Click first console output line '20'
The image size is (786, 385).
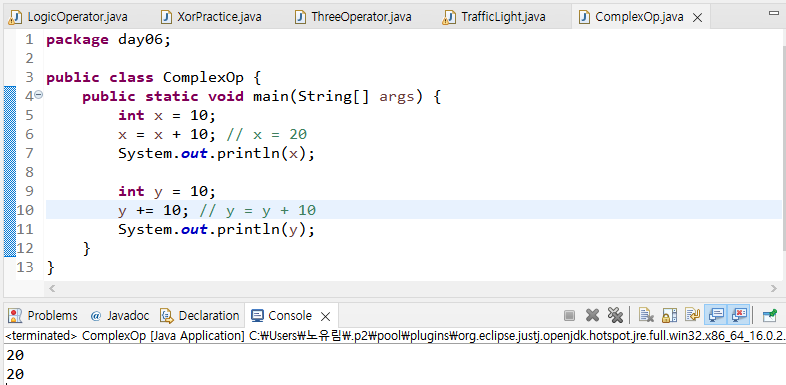(15, 355)
